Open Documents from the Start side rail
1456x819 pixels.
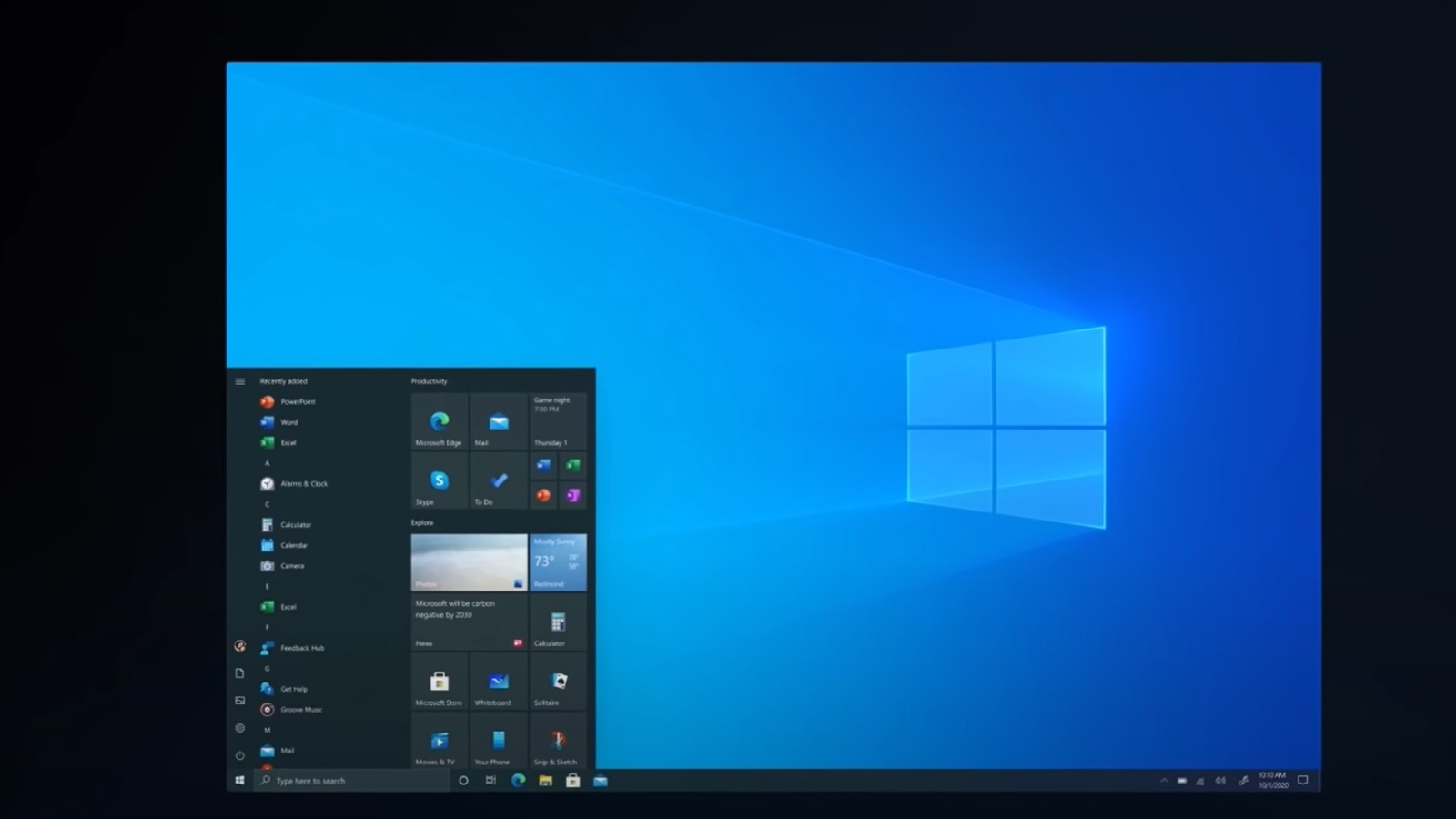click(x=240, y=673)
